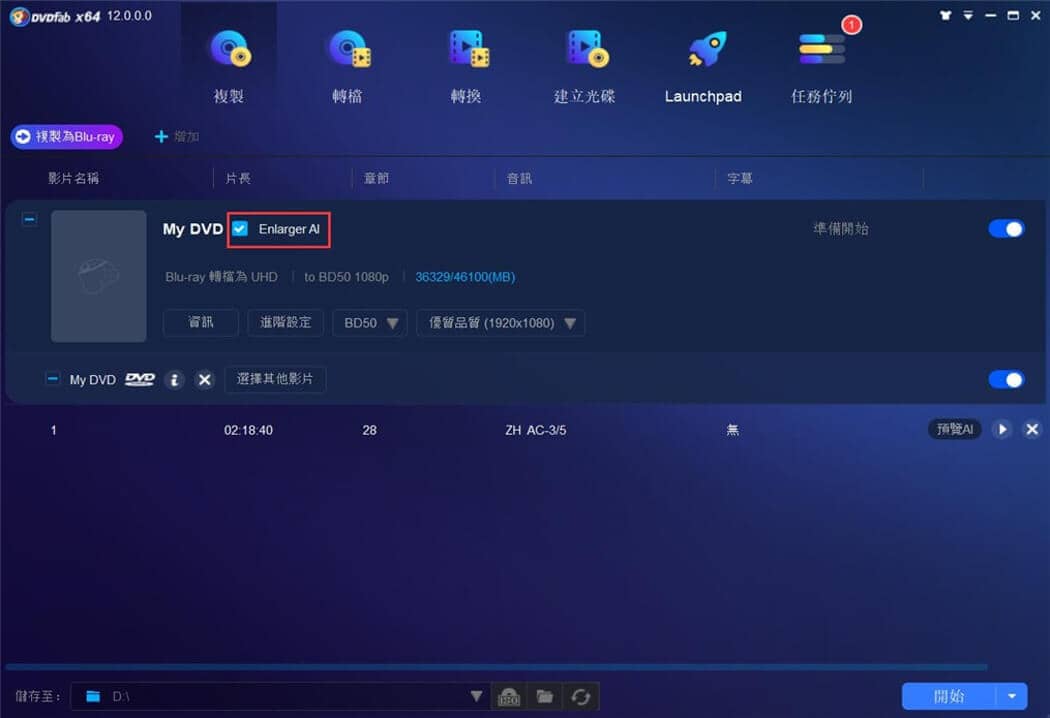Viewport: 1050px width, 718px height.
Task: Expand the 優質品質 (1920x1080) quality dropdown
Action: tap(501, 323)
